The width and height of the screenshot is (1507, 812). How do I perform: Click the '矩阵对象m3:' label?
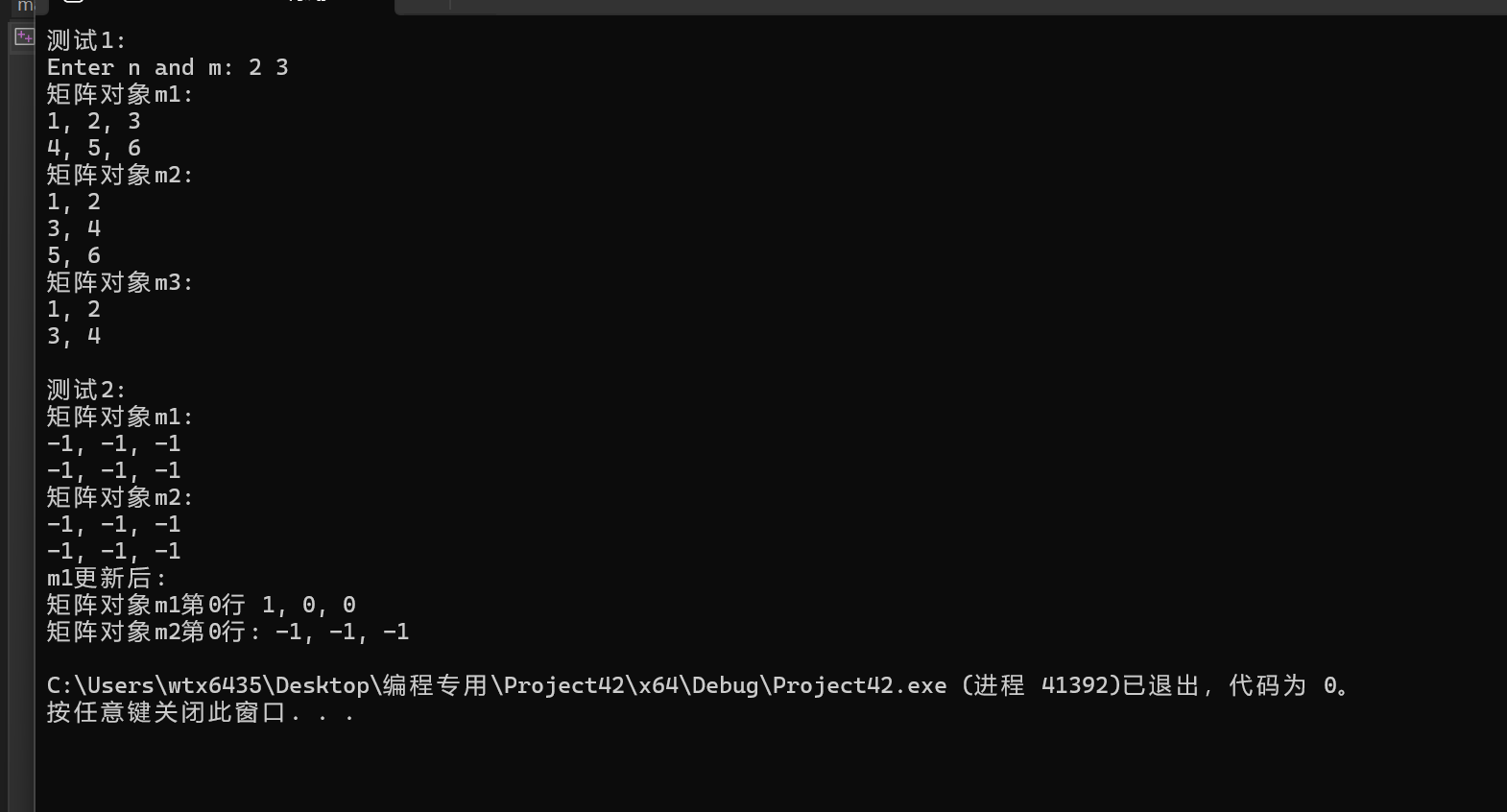coord(120,282)
